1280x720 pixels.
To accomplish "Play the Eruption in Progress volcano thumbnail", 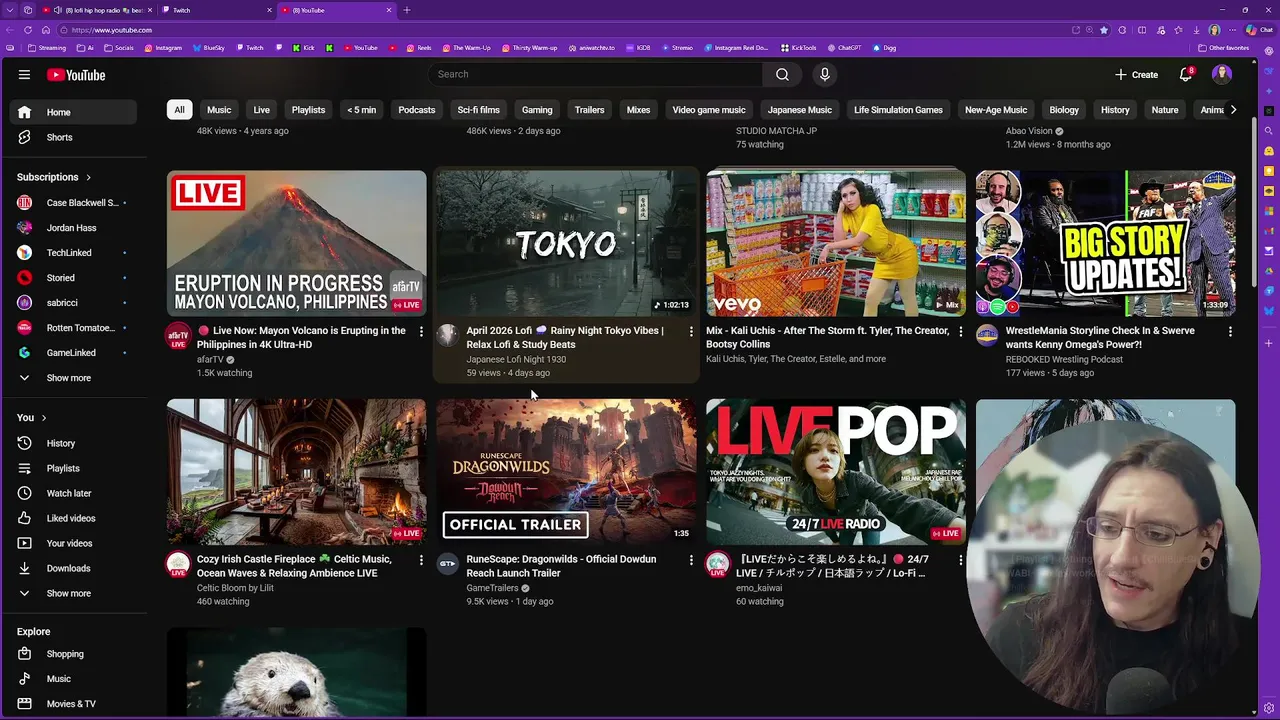I will click(x=296, y=243).
